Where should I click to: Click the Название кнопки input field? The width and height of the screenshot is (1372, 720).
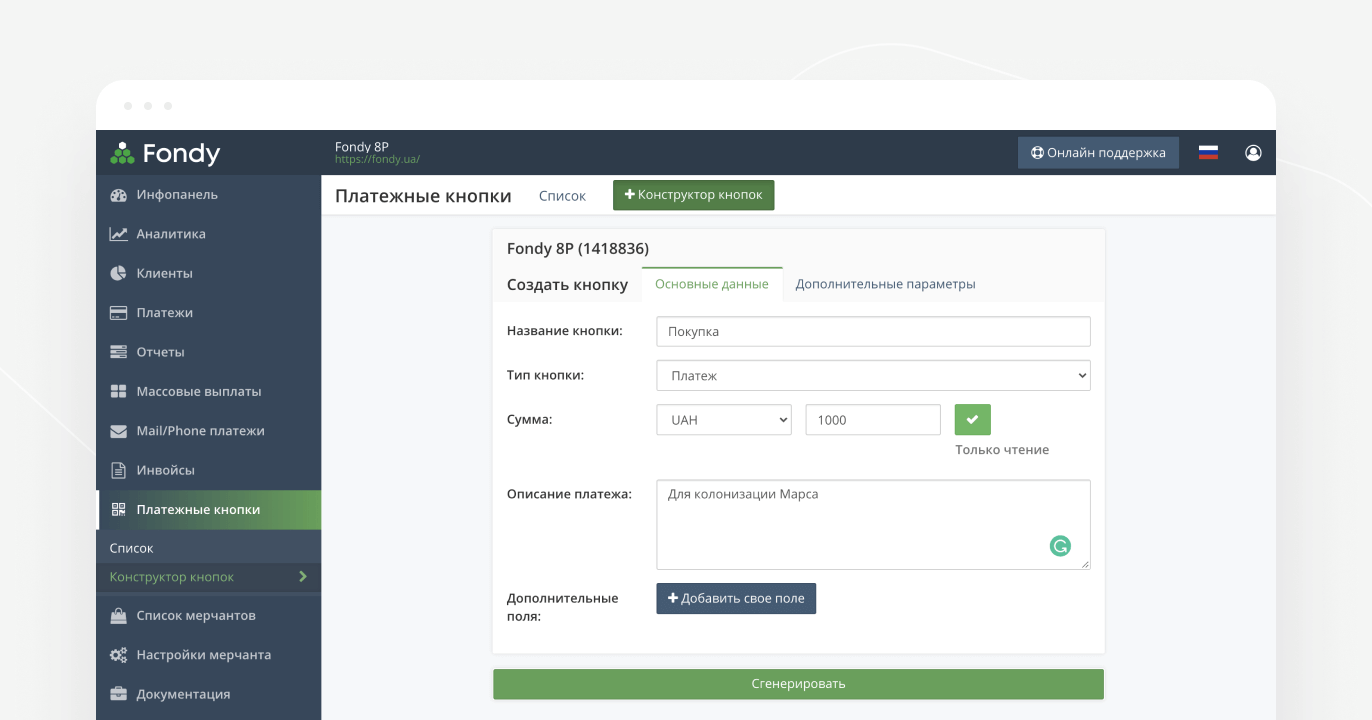coord(873,332)
